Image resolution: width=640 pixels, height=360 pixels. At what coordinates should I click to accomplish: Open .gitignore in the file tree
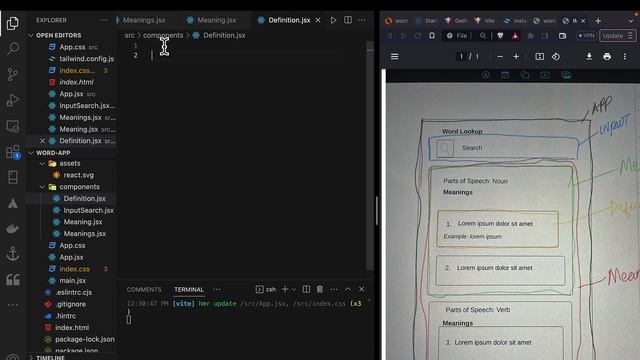coord(72,304)
